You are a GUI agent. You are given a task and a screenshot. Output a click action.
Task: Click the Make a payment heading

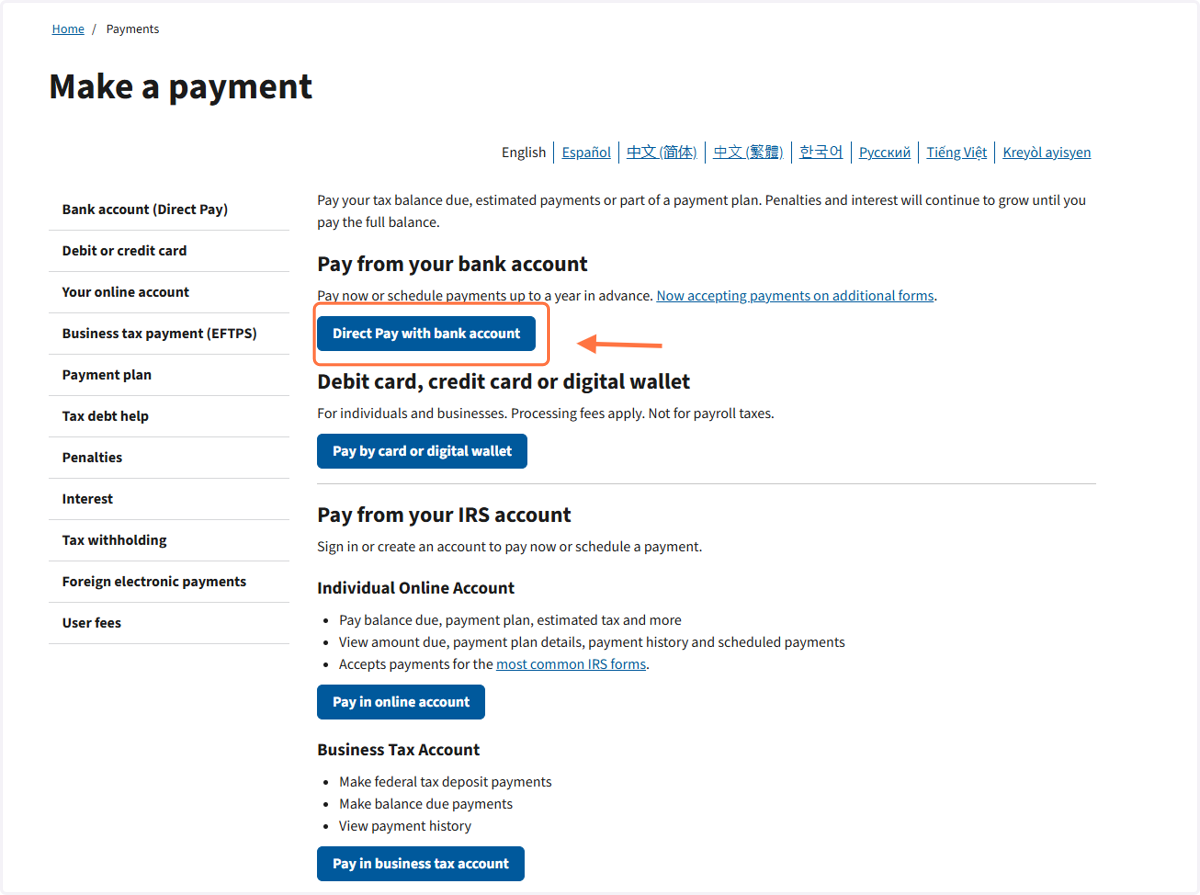click(x=181, y=86)
